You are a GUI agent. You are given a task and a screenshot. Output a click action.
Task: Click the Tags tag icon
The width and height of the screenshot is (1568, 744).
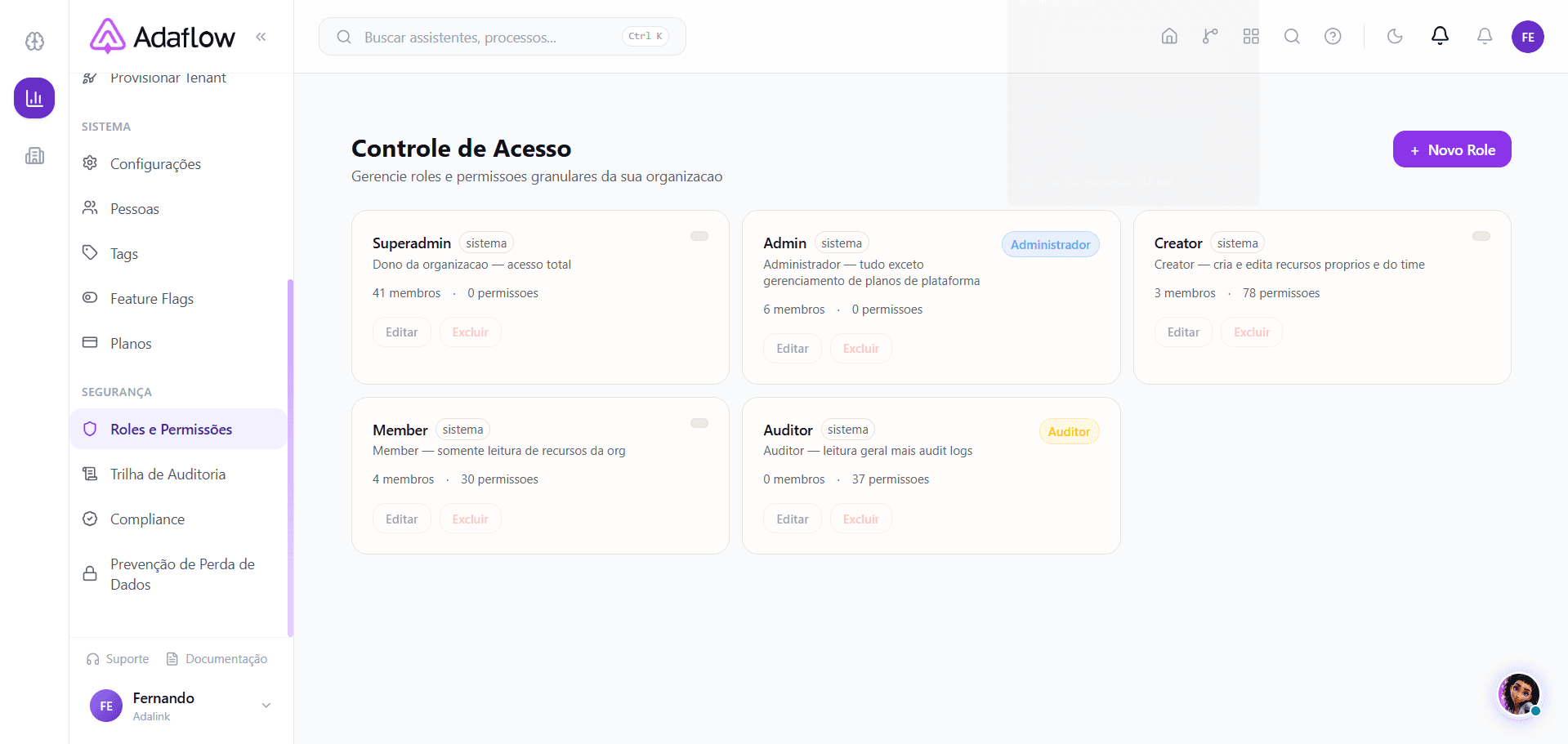pyautogui.click(x=90, y=253)
